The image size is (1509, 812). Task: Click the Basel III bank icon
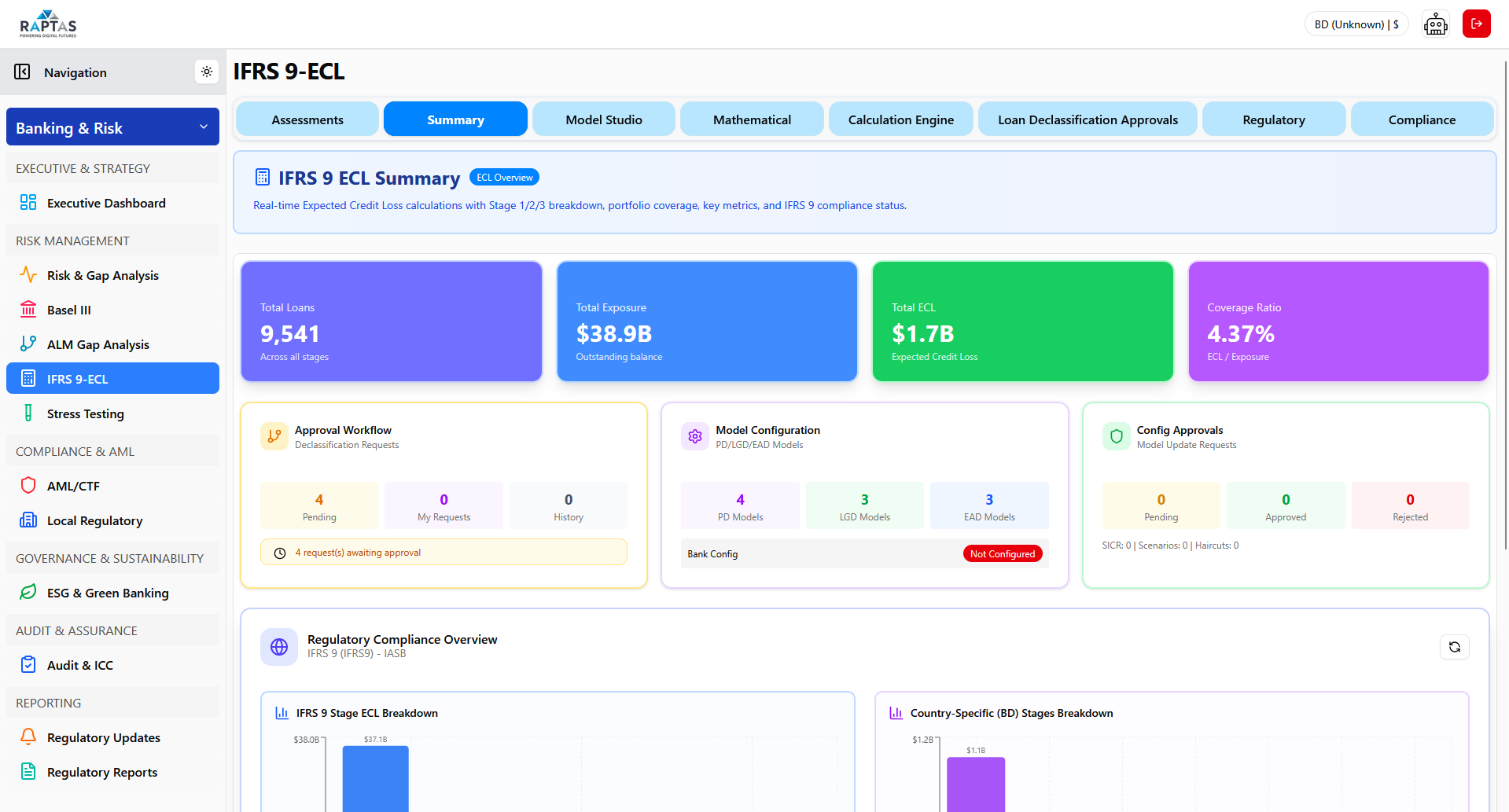pos(28,310)
